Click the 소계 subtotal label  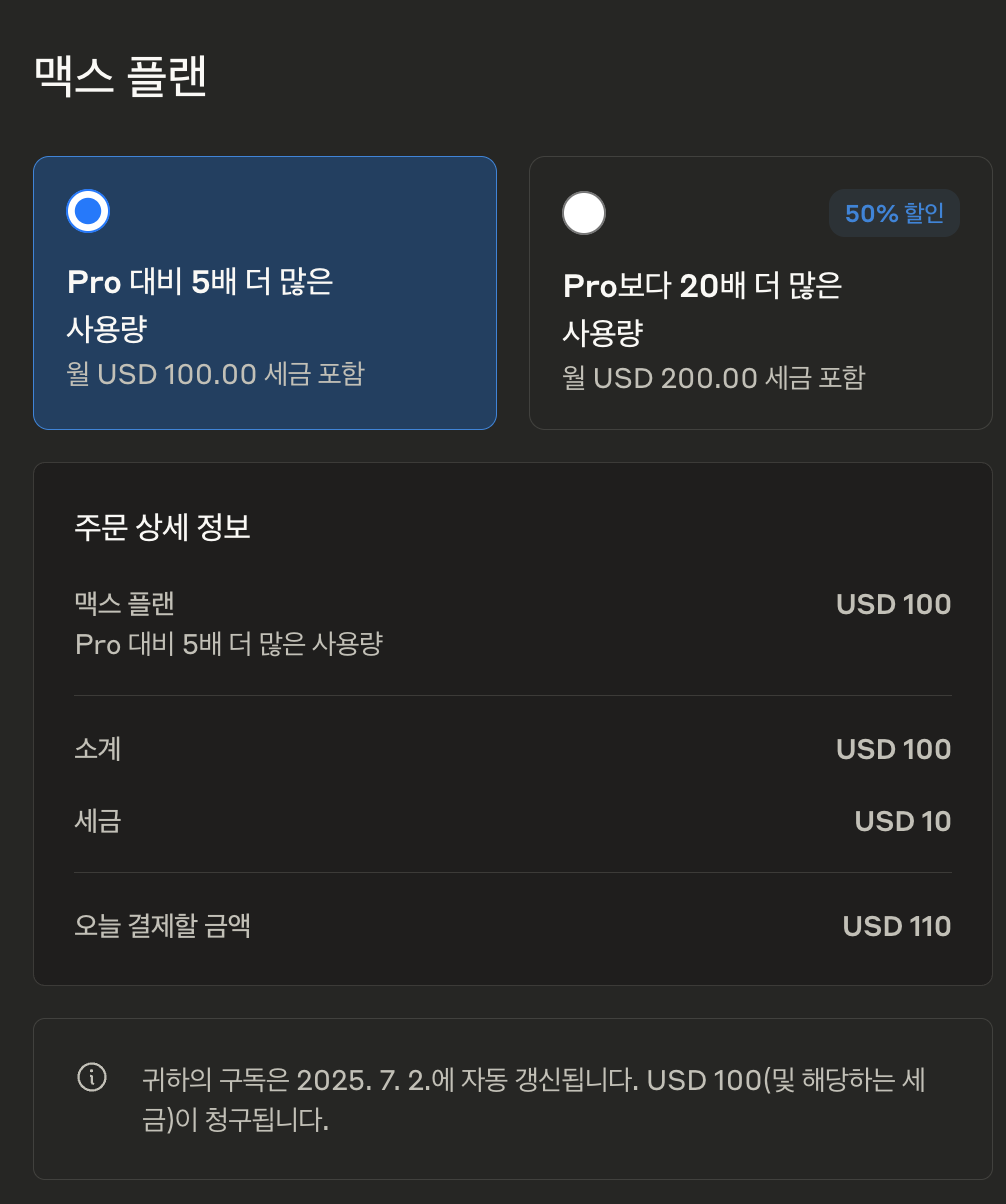98,748
